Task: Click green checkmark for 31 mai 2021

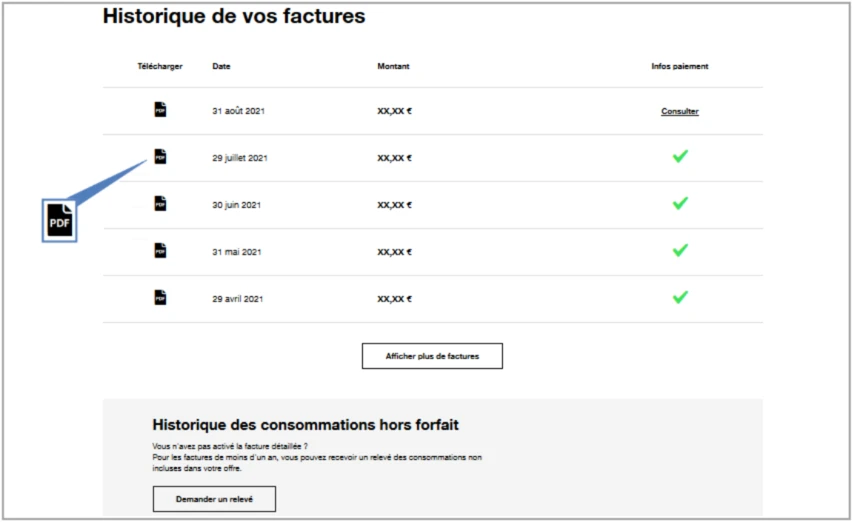Action: (680, 250)
